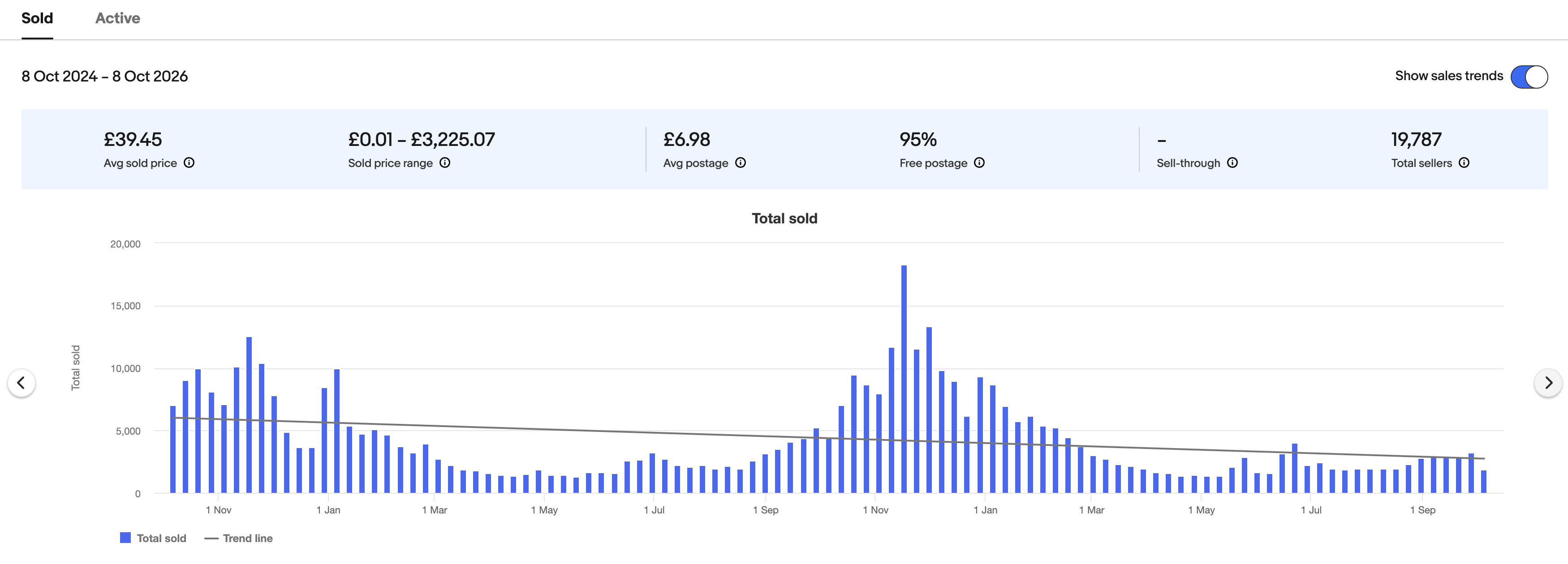
Task: Switch to the Sold tab
Action: (37, 18)
